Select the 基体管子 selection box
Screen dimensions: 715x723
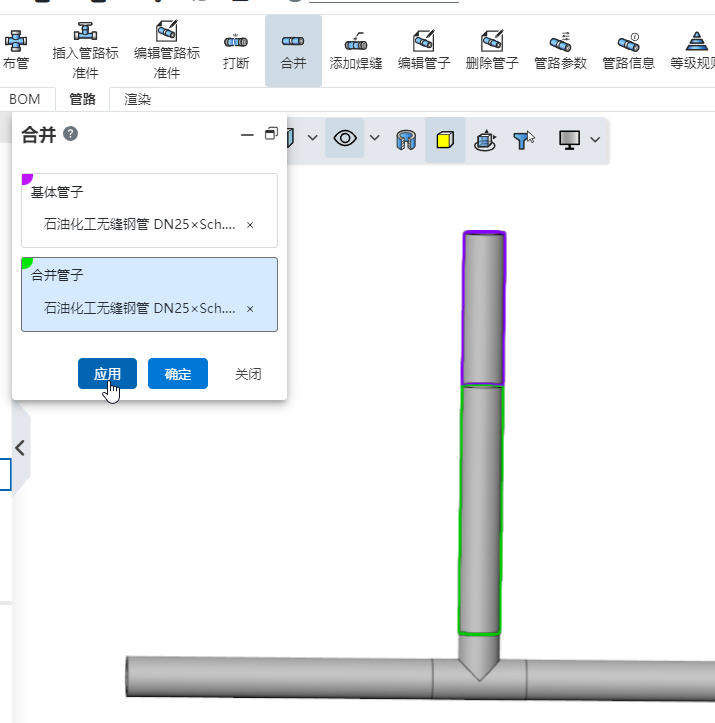tap(149, 210)
